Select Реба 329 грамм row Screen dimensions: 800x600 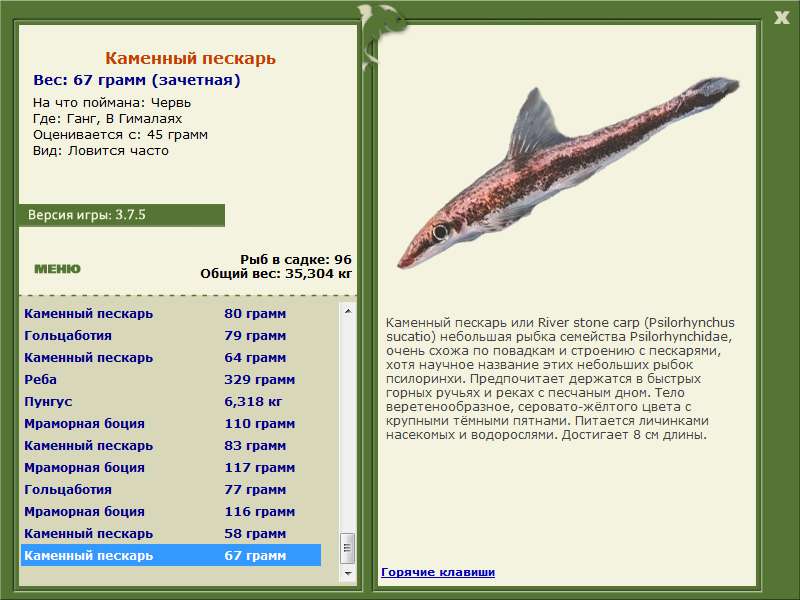point(171,379)
